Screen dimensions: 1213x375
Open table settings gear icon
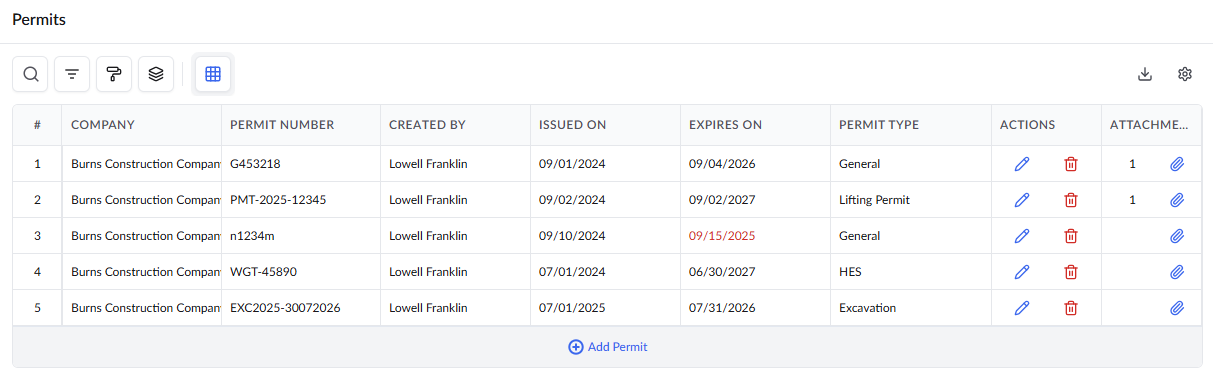pos(1185,74)
